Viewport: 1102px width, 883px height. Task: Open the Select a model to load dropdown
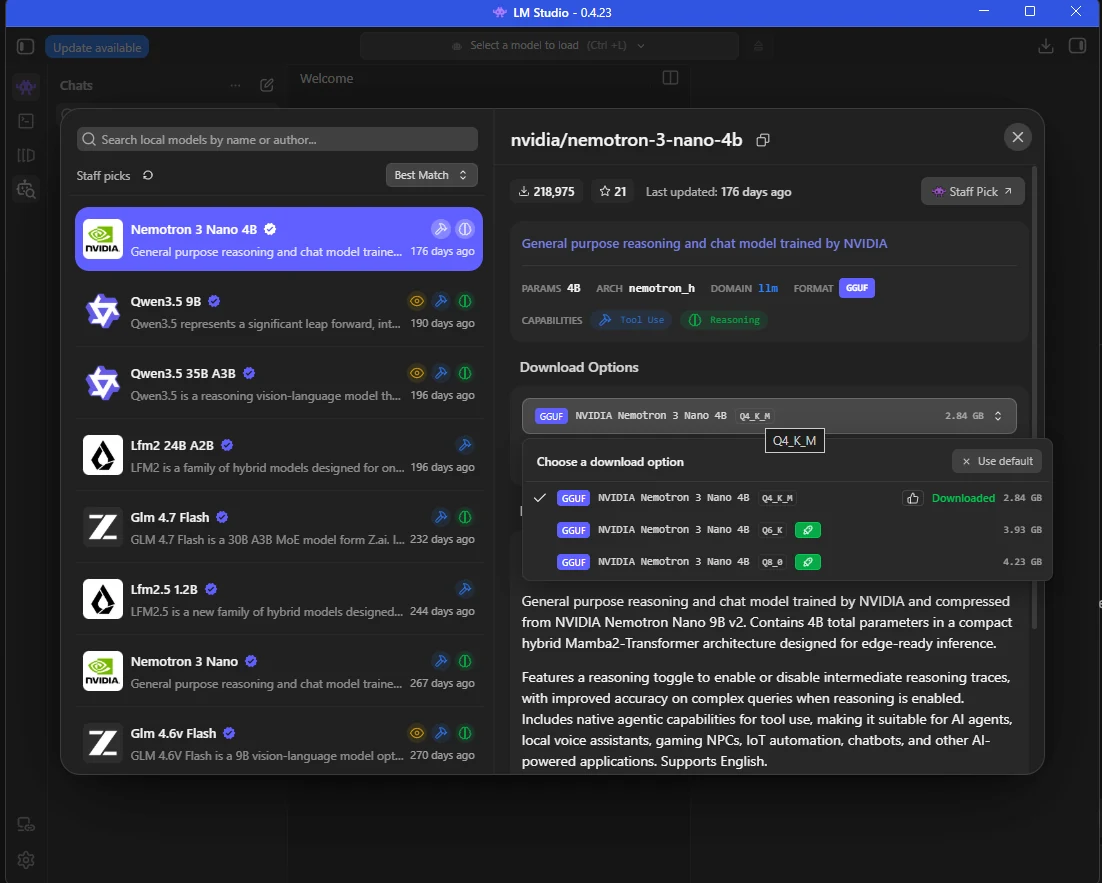(549, 46)
